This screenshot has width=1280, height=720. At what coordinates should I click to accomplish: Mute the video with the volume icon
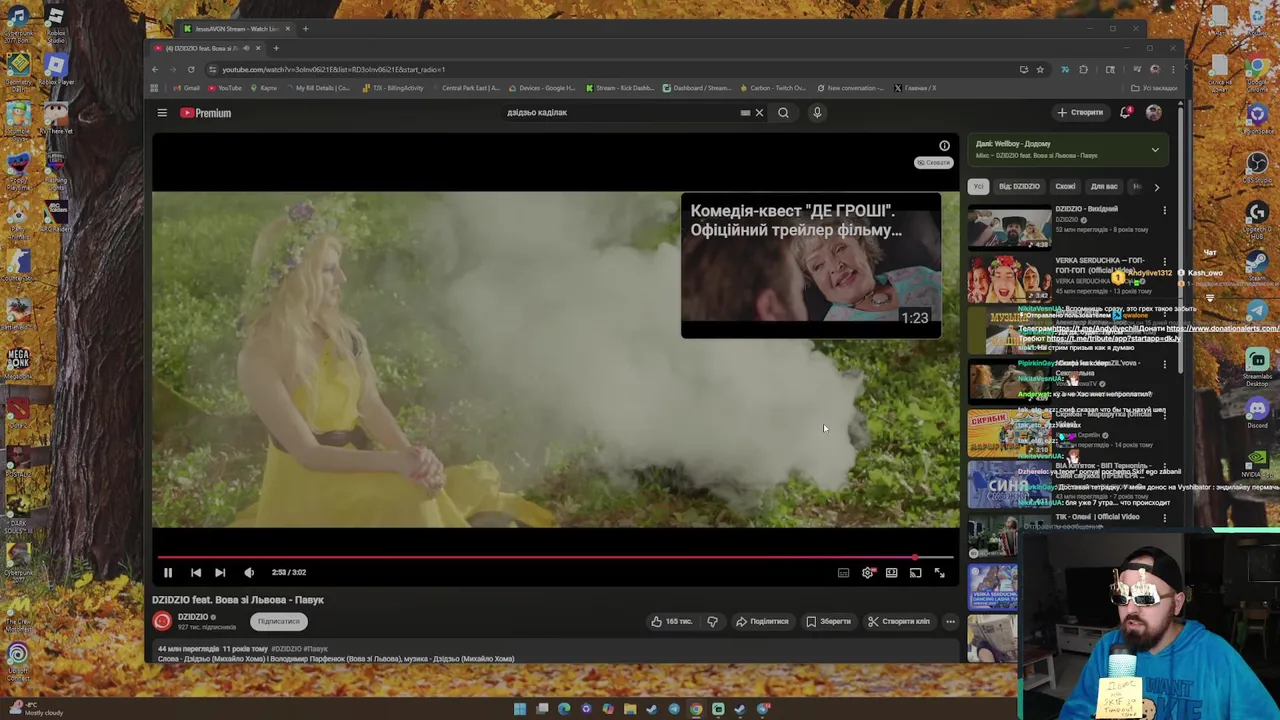(249, 572)
